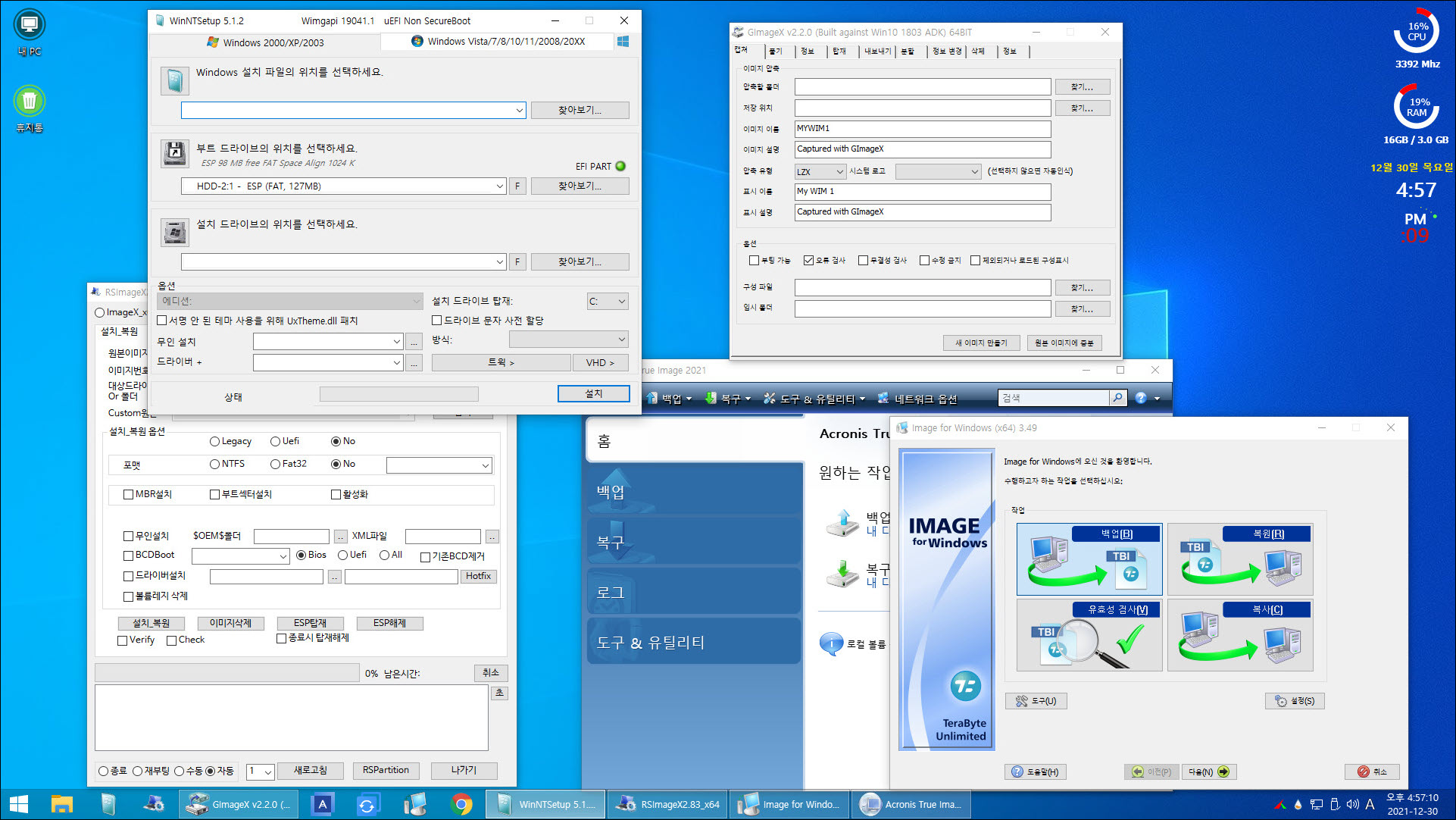This screenshot has height=820, width=1456.
Task: Switch to Acronis True Image taskbar button
Action: (x=911, y=804)
